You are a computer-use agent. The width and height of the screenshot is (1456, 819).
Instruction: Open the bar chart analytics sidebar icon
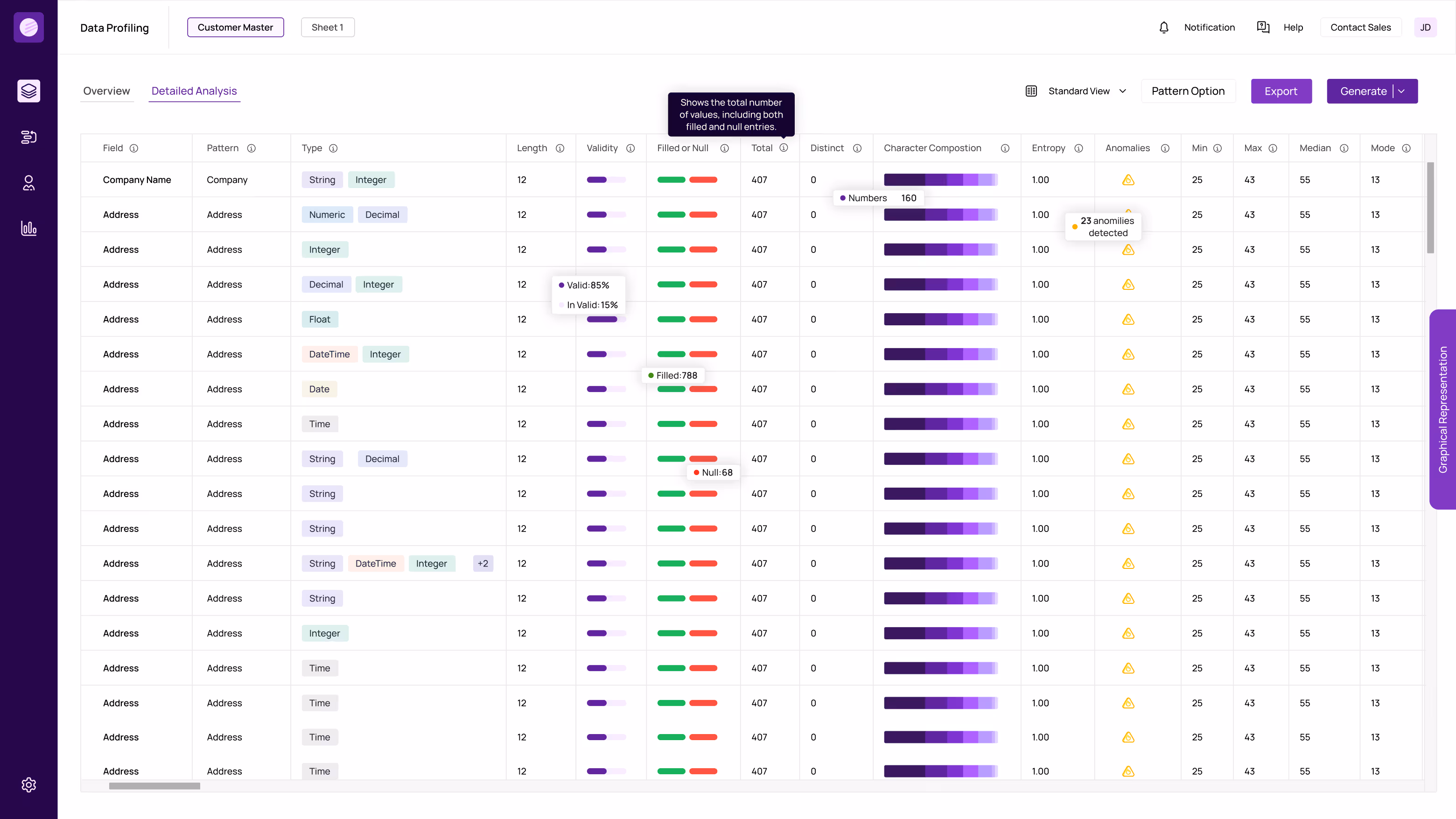click(x=29, y=228)
